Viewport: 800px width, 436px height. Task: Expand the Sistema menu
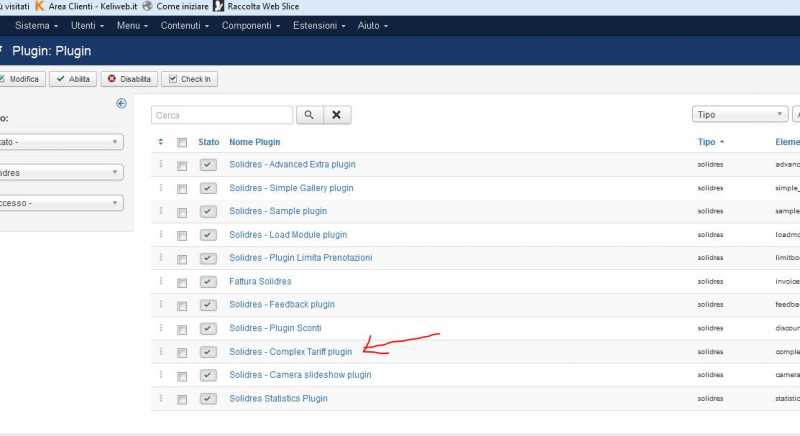[x=36, y=25]
